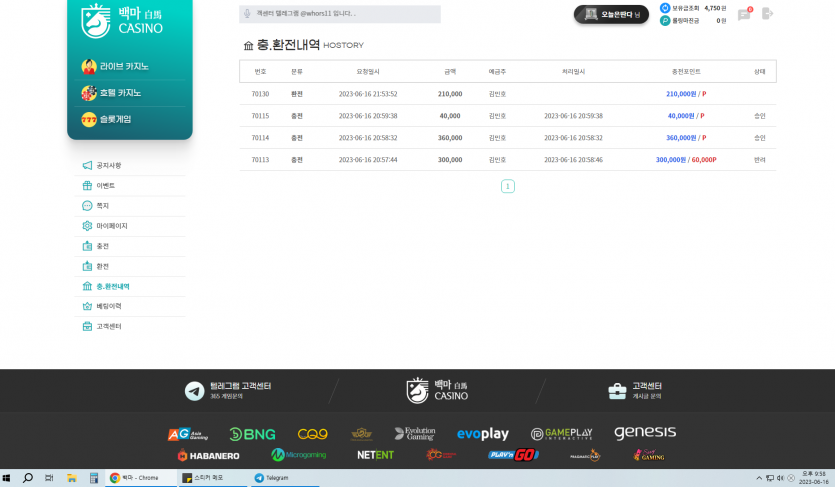Open Chrome in the Windows taskbar
Screen dimensions: 835x487
point(141,478)
